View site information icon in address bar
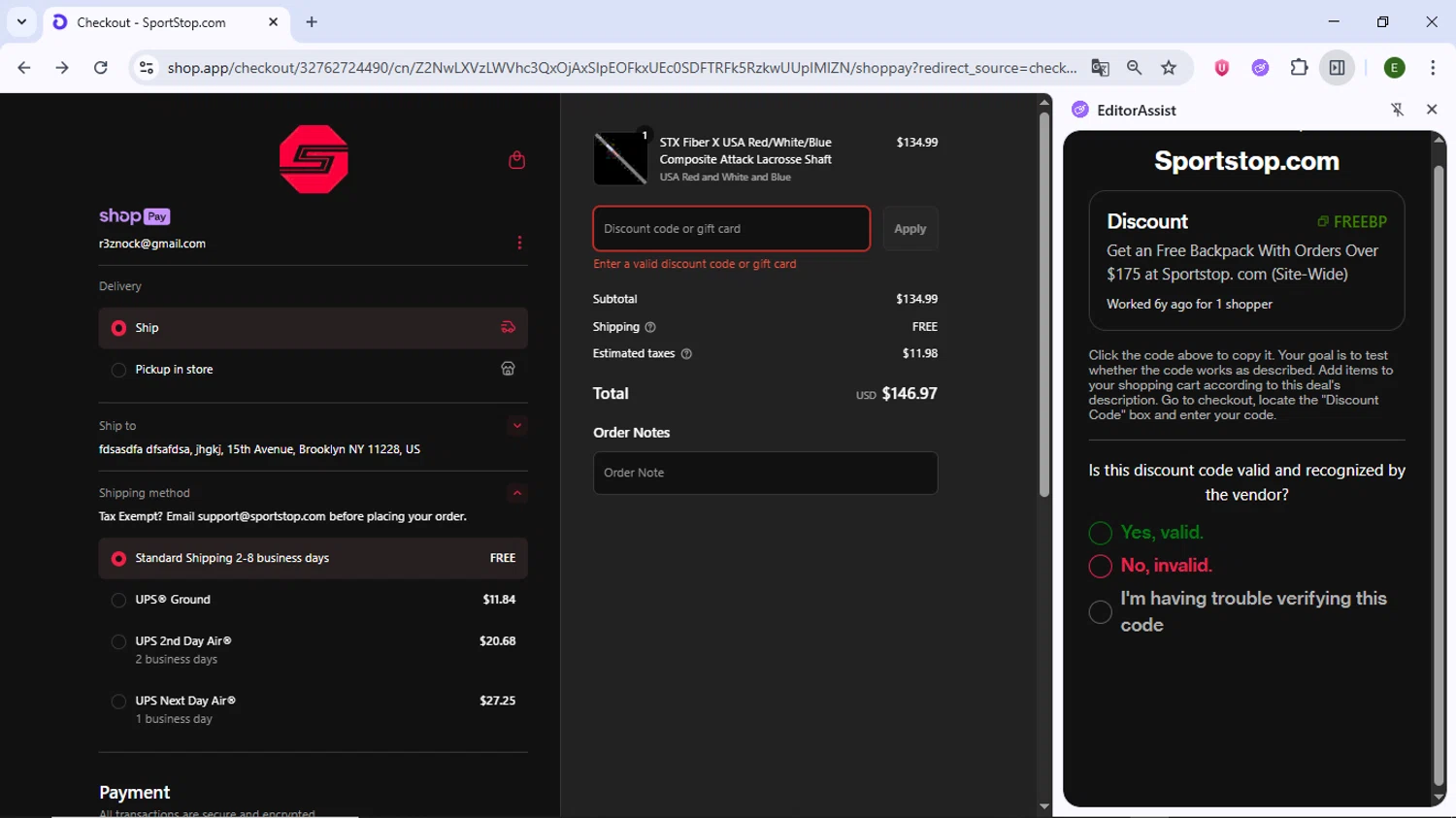 pyautogui.click(x=147, y=67)
